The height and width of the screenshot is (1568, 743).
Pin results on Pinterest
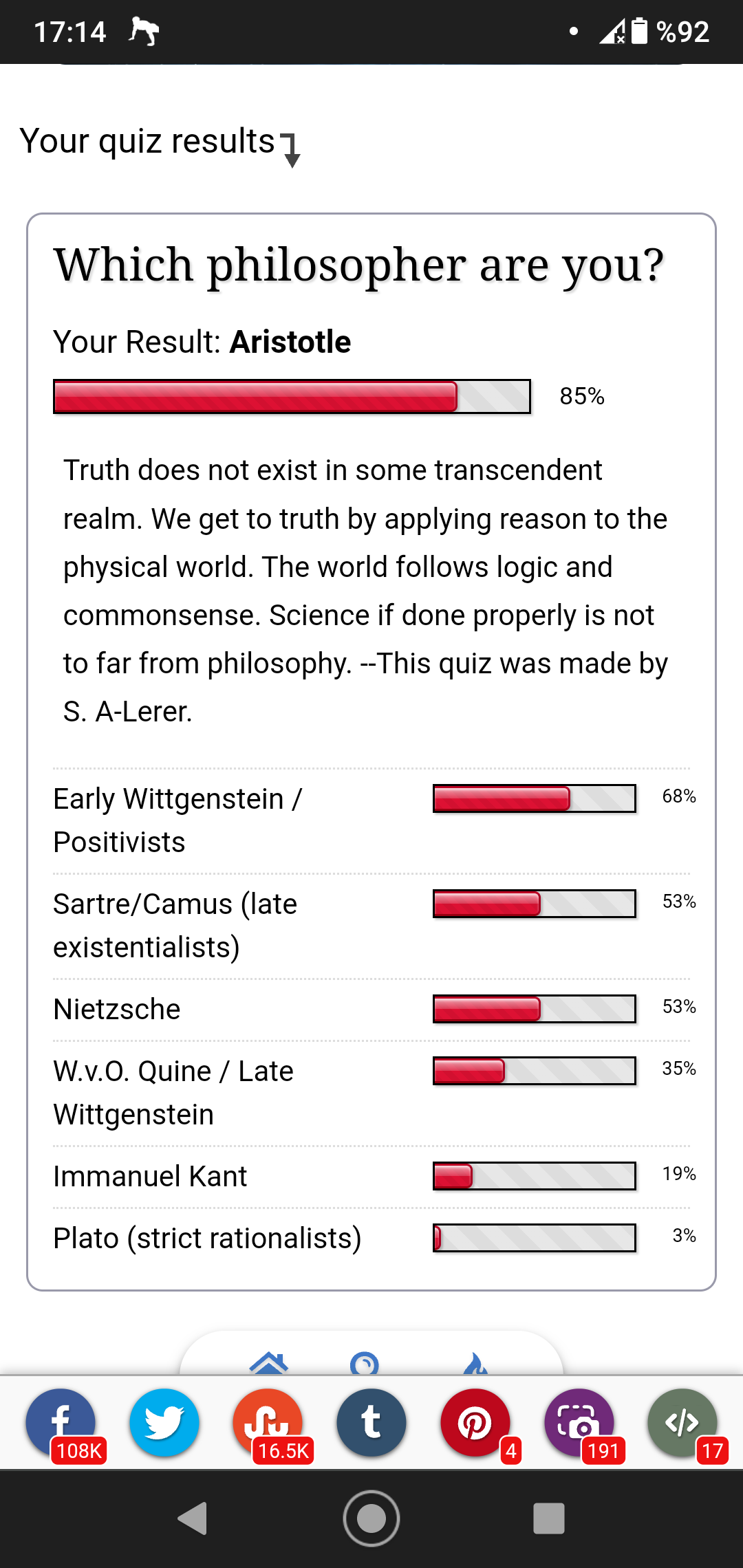click(x=475, y=1422)
